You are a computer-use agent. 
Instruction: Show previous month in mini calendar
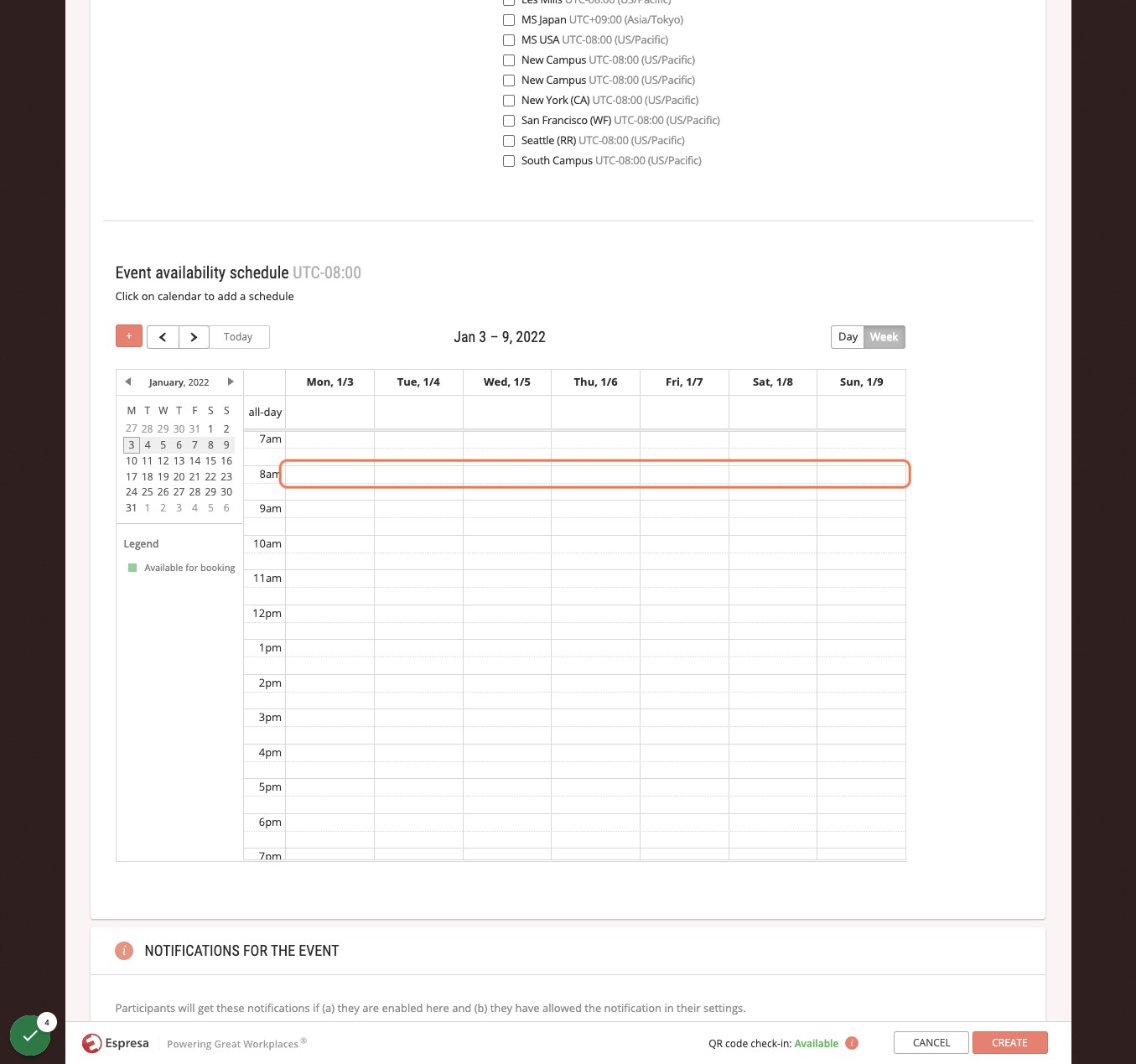coord(127,381)
